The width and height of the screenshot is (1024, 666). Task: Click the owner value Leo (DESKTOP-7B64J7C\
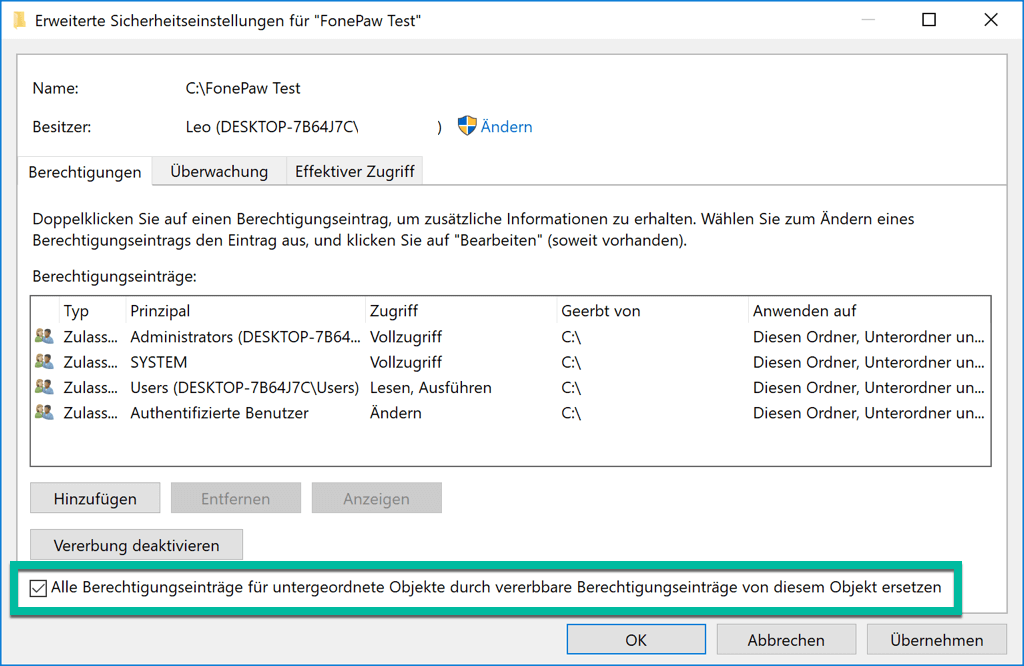[272, 127]
